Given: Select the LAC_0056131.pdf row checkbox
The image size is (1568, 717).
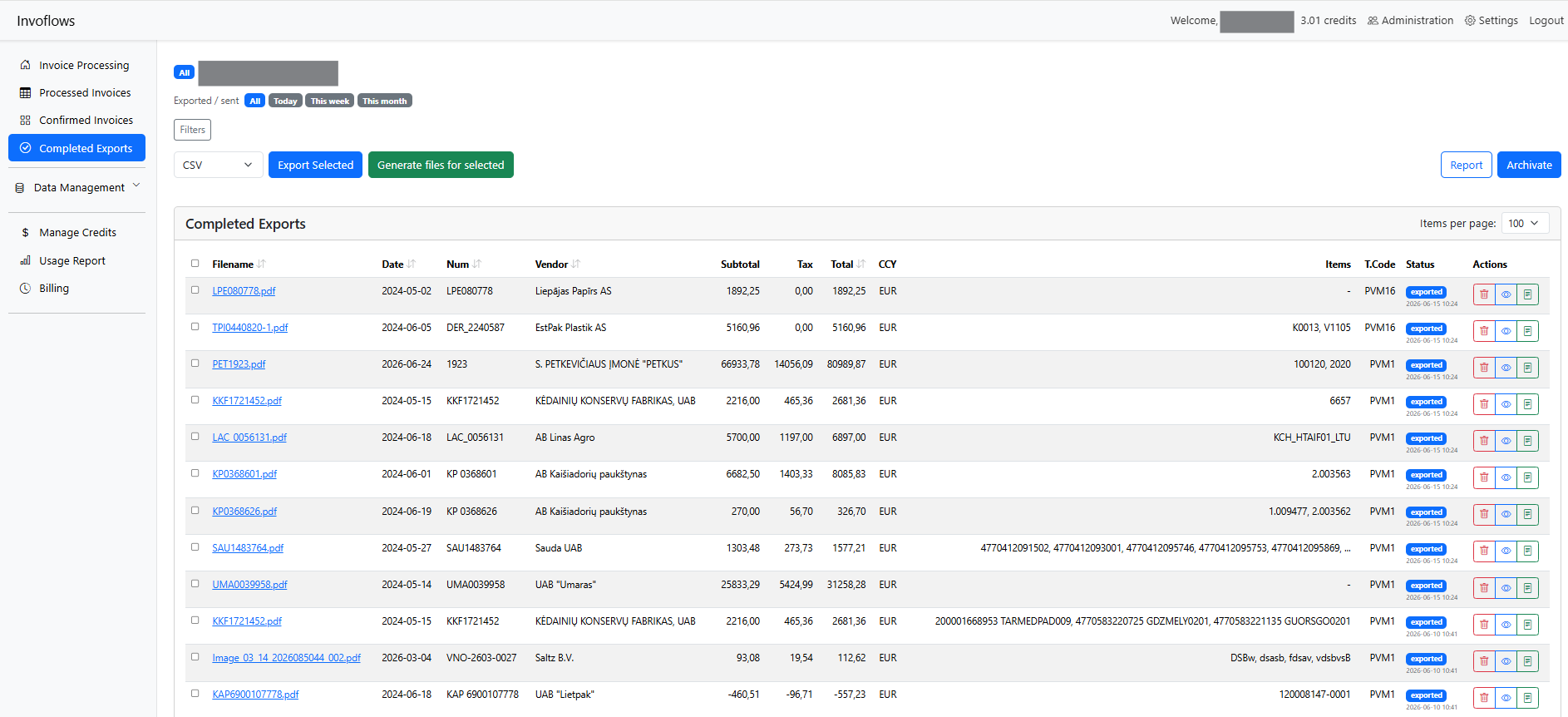Looking at the screenshot, I should [x=195, y=437].
